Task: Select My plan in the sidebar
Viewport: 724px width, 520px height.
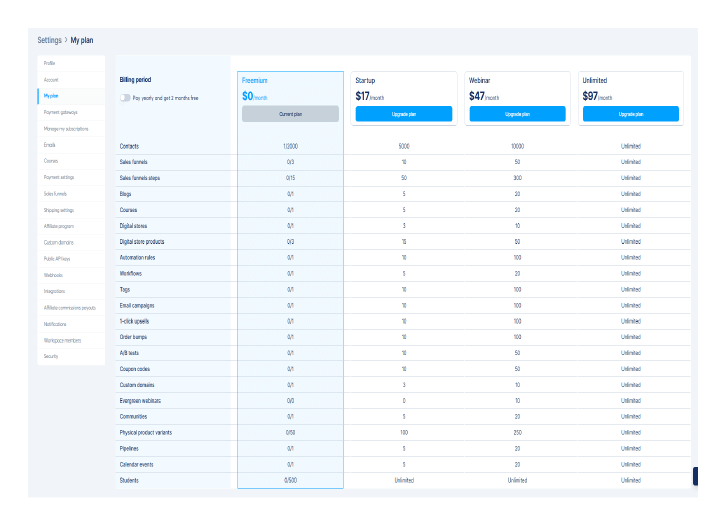Action: pyautogui.click(x=71, y=96)
